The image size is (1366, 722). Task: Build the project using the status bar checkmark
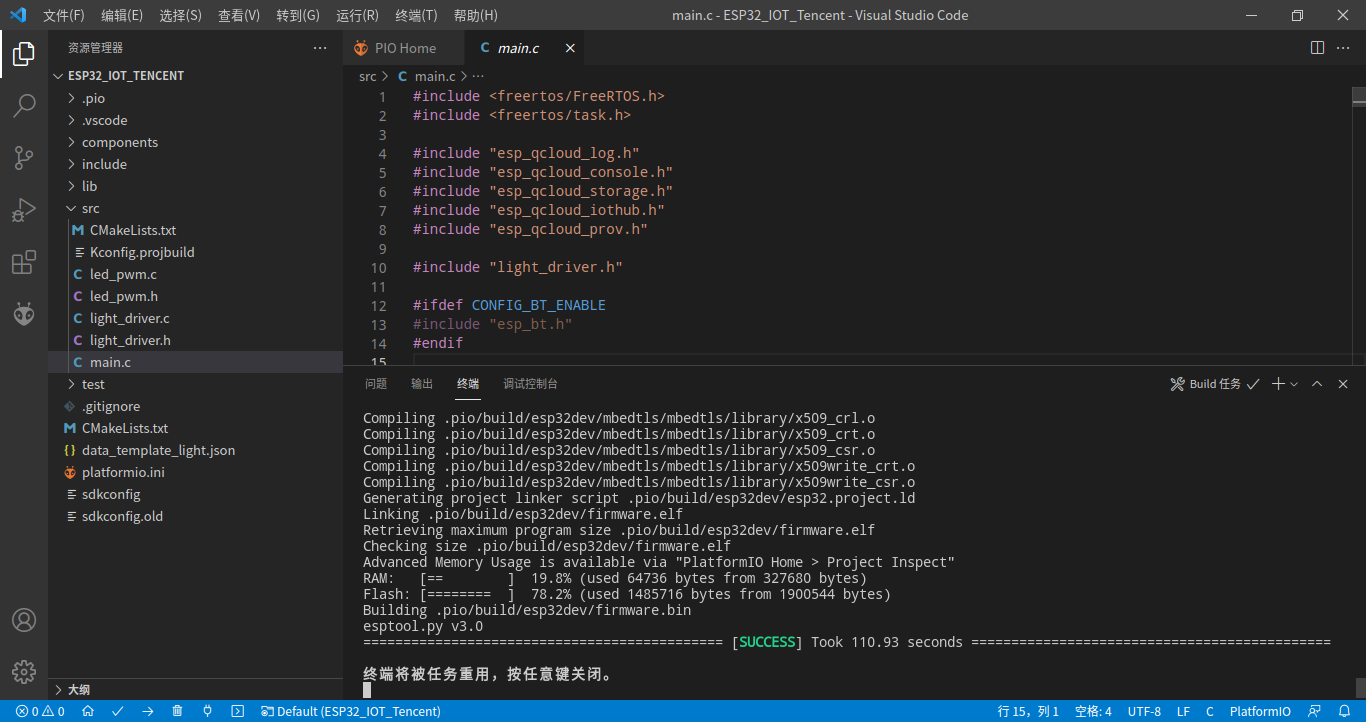tap(118, 711)
